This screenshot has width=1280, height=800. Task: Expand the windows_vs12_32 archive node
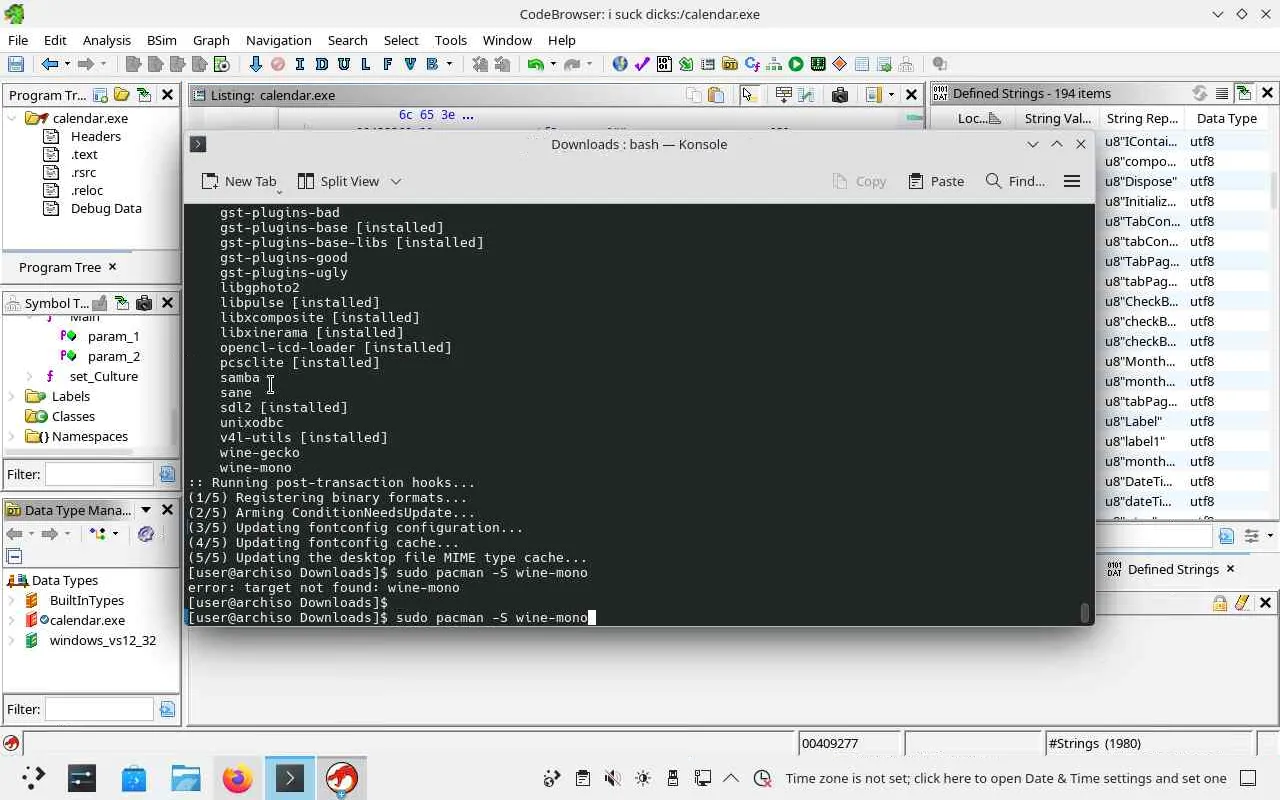pyautogui.click(x=12, y=640)
